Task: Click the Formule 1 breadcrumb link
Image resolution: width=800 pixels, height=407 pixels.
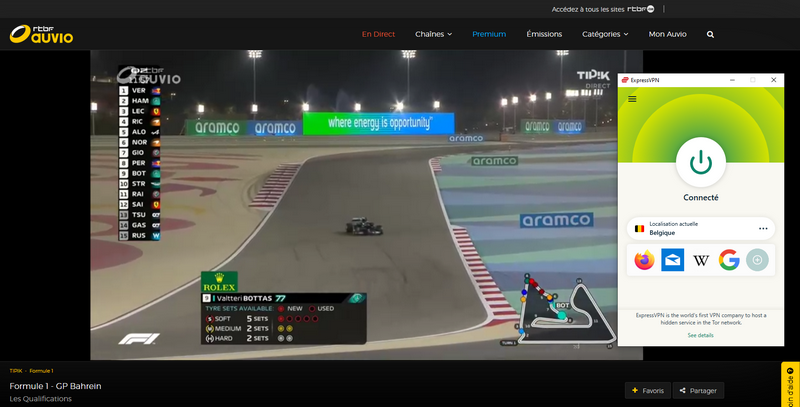Action: [41, 371]
